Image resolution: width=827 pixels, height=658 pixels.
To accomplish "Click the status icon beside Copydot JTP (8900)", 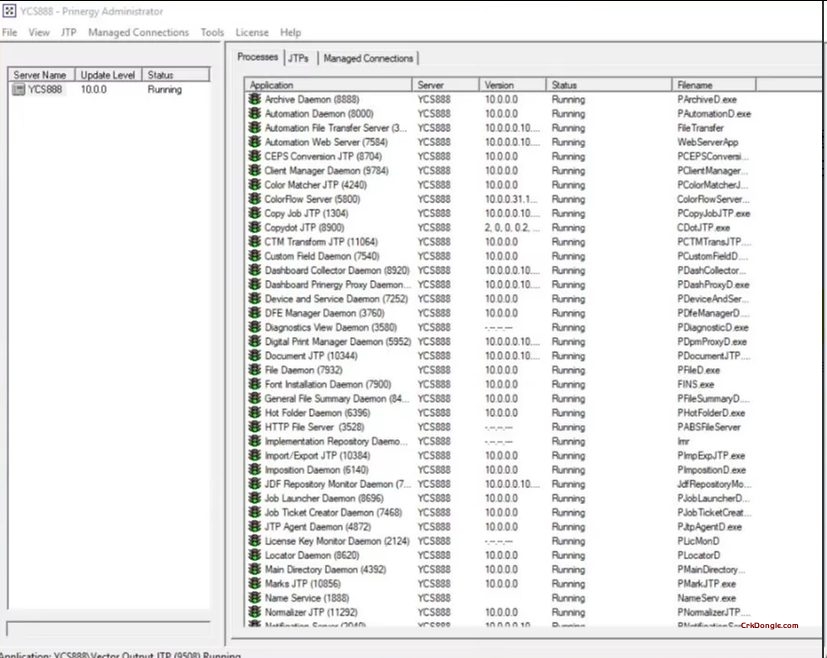I will click(255, 227).
